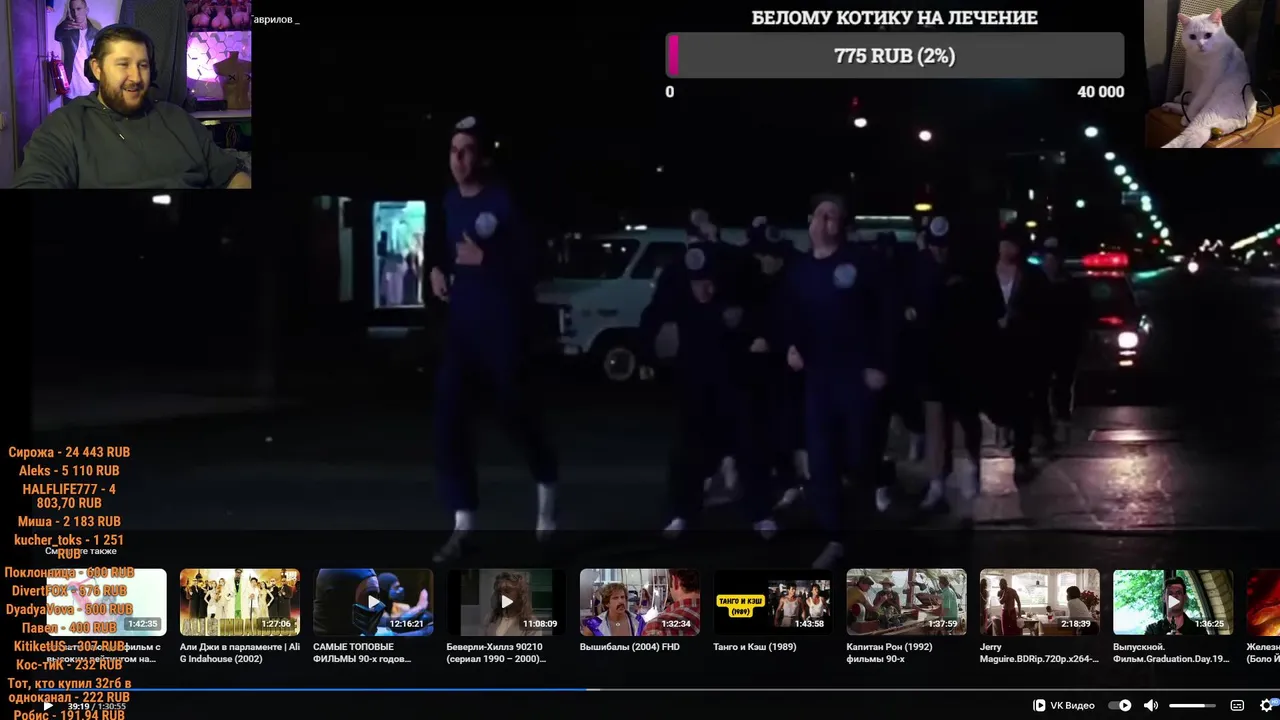The image size is (1280, 720).
Task: Open the Капитан Рон (1992) thumbnail
Action: tap(906, 602)
